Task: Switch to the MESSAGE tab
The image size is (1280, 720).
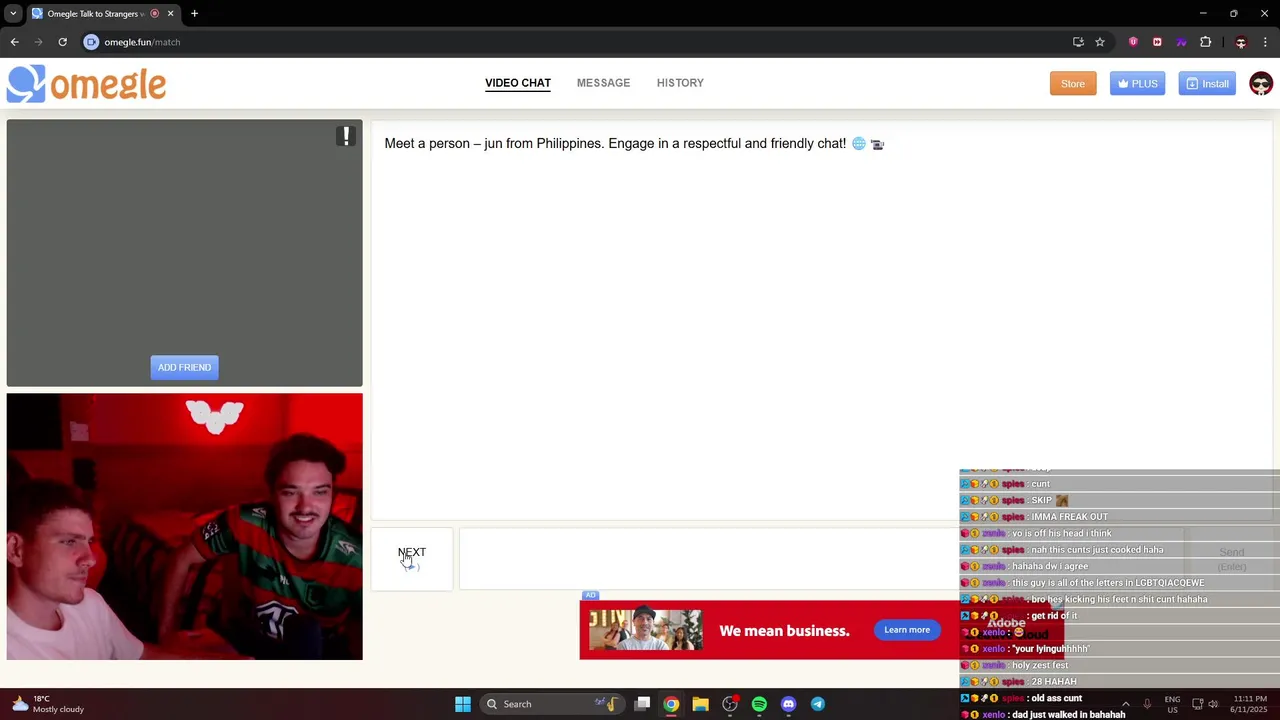Action: tap(603, 83)
